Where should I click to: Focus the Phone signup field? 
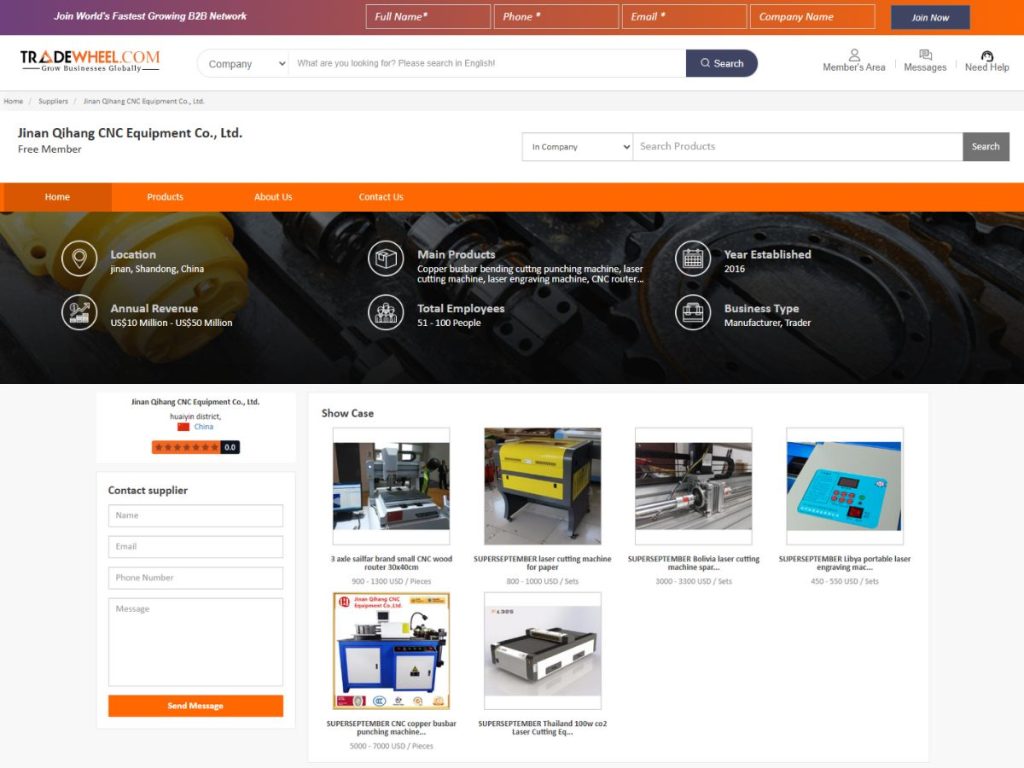click(x=556, y=17)
